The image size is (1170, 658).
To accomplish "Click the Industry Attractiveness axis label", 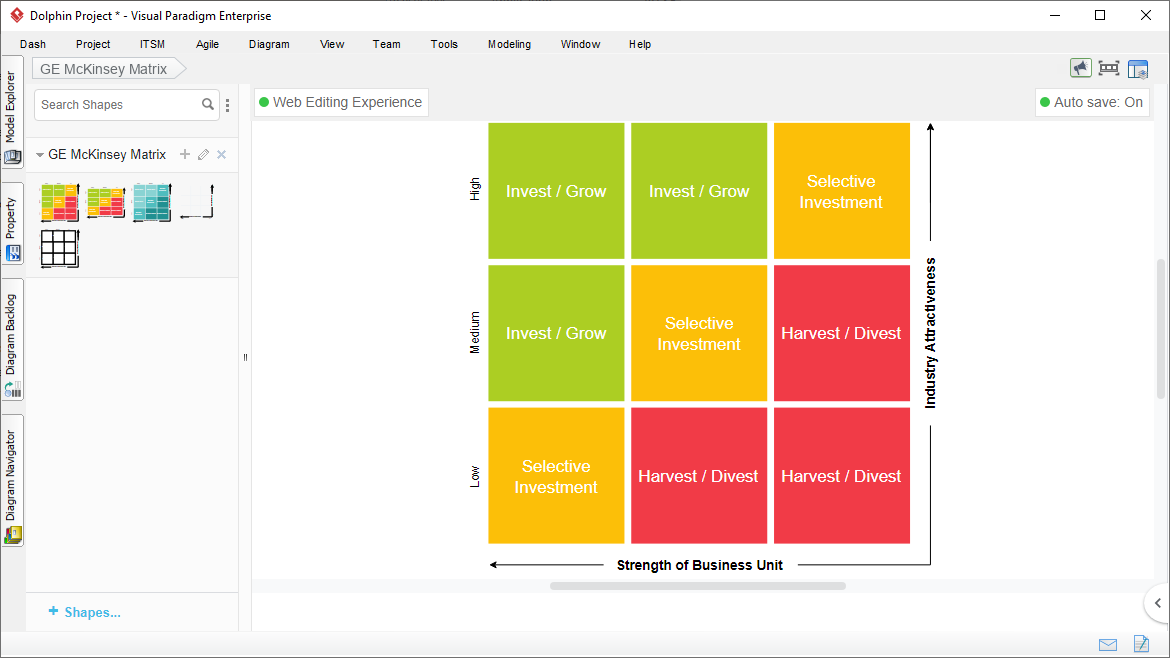I will click(930, 333).
